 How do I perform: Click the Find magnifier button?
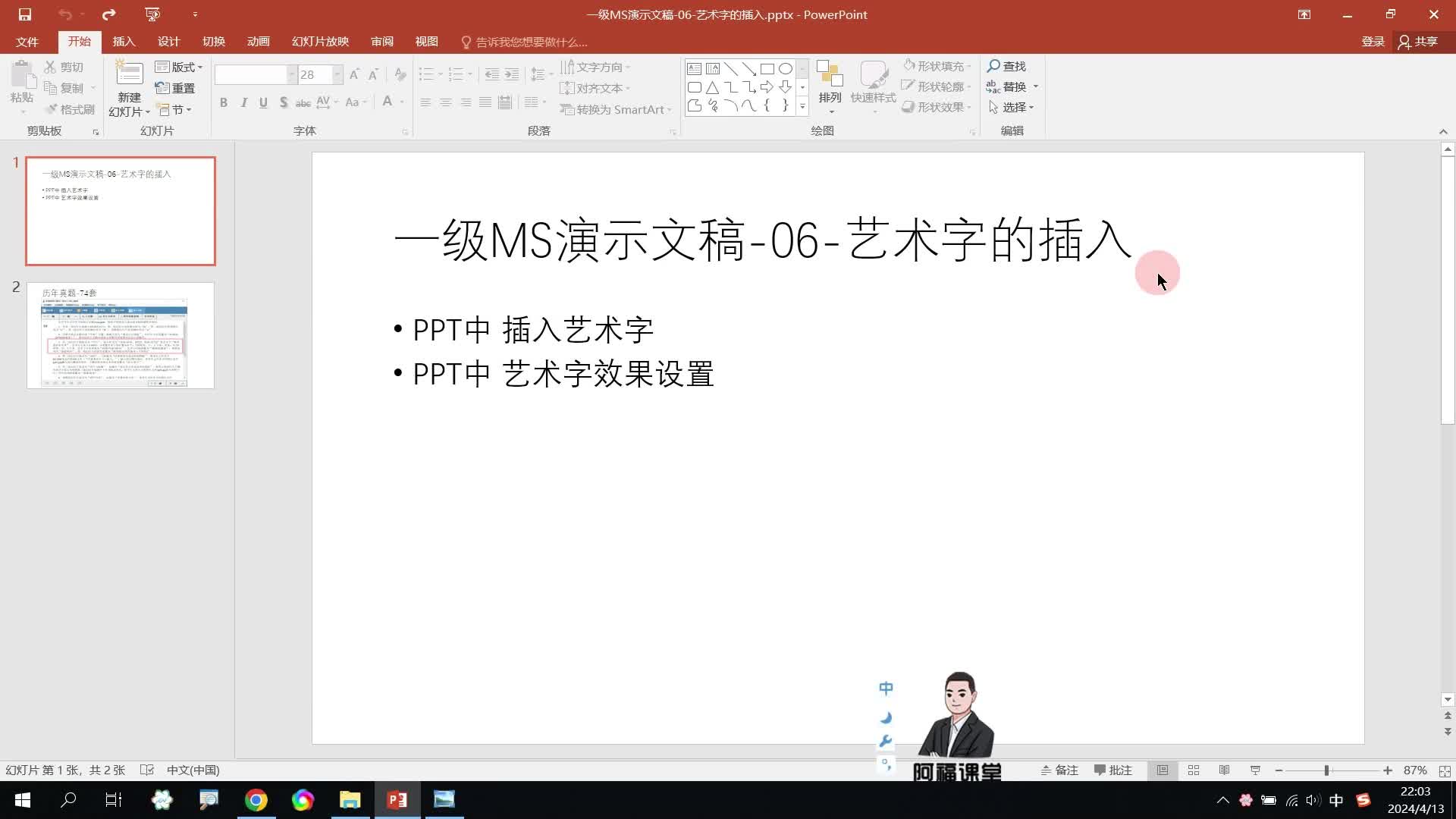pyautogui.click(x=1006, y=66)
